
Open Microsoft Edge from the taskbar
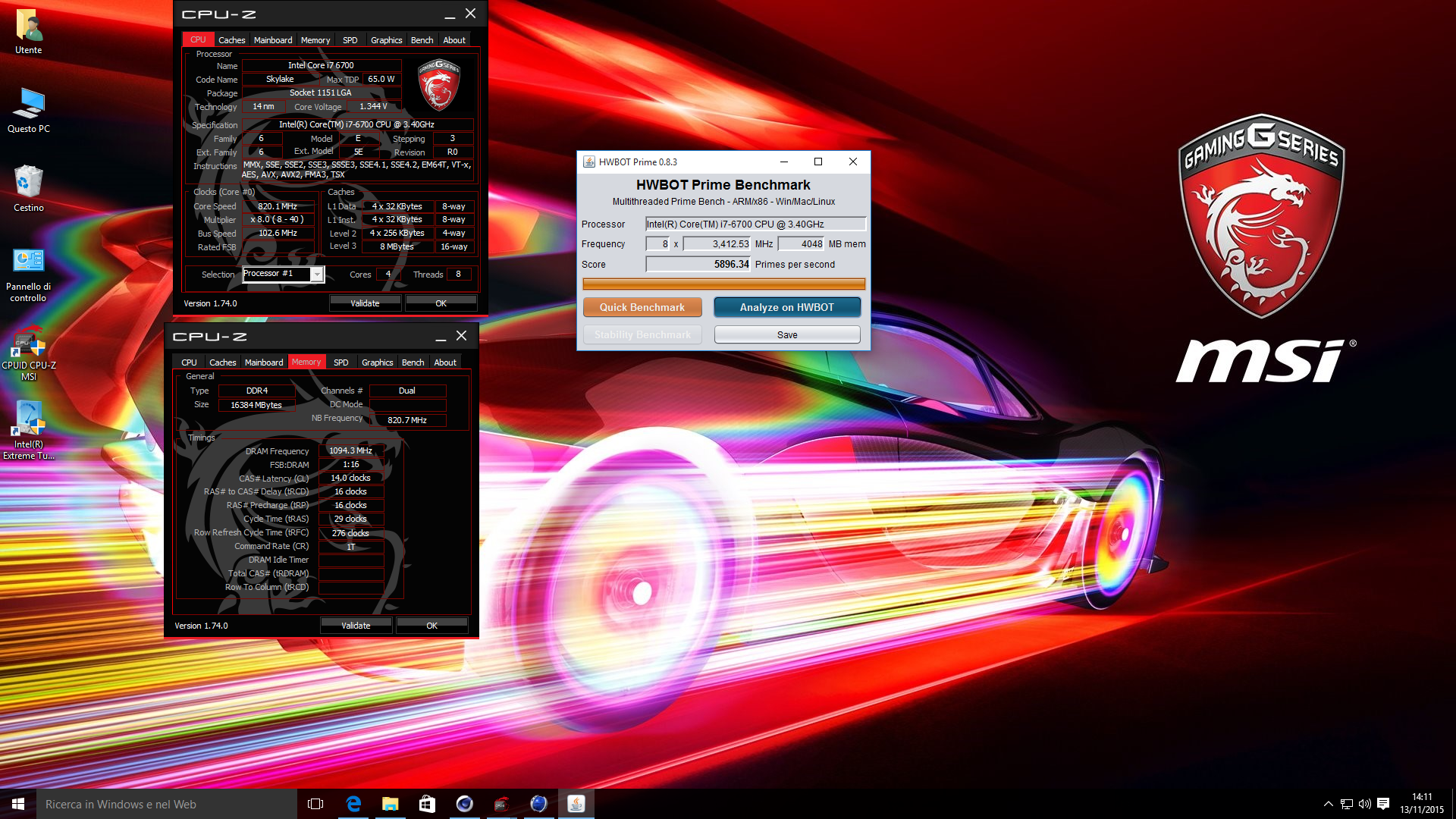353,804
